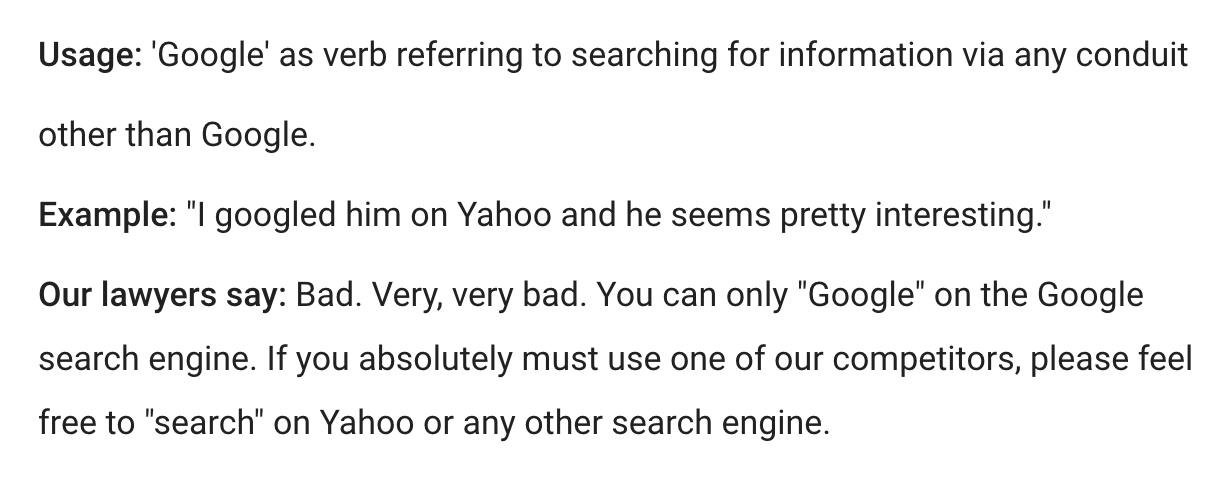This screenshot has height=480, width=1230.
Task: Click the bold "Example:" label
Action: [x=107, y=215]
